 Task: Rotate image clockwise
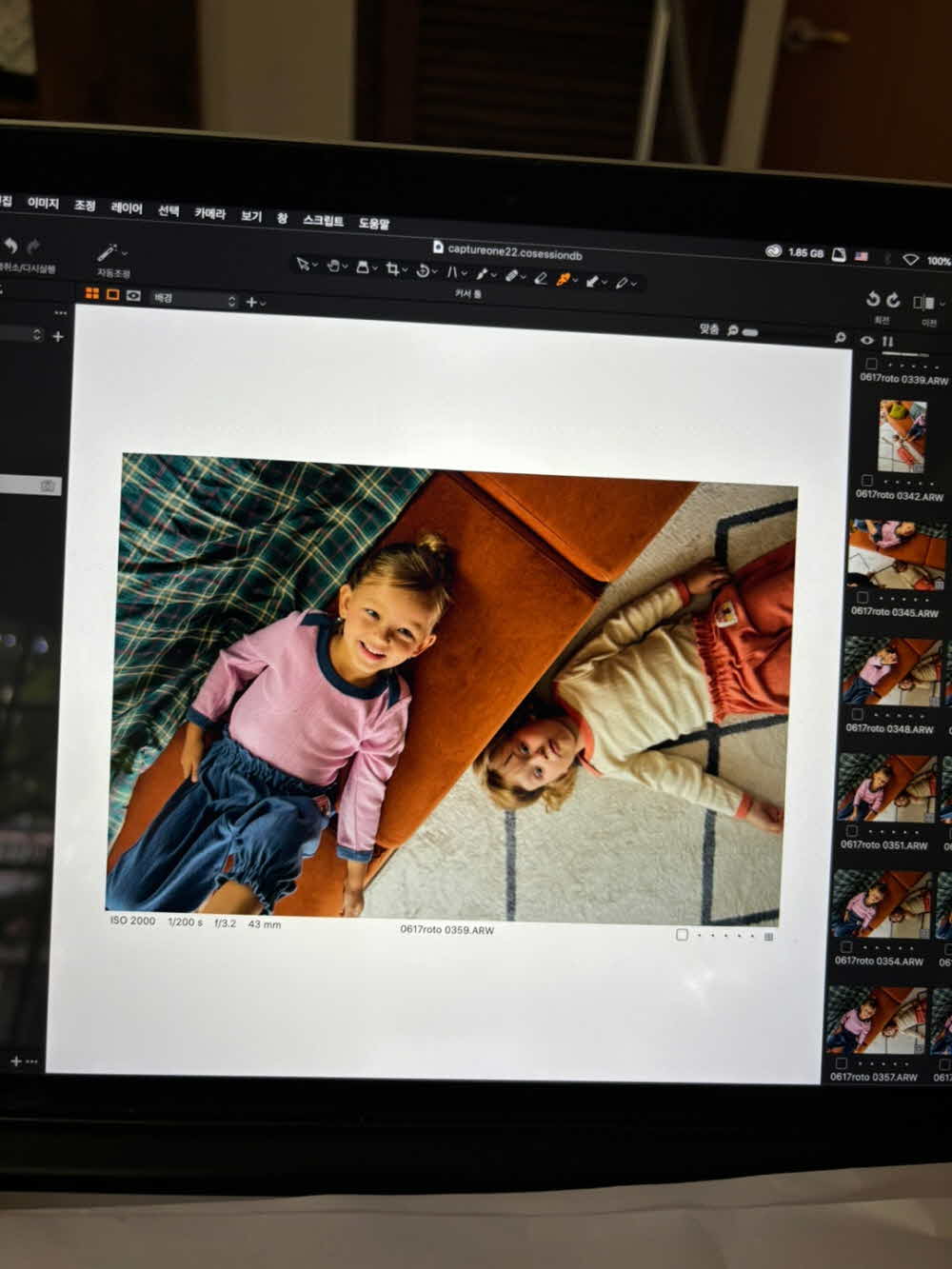[893, 301]
